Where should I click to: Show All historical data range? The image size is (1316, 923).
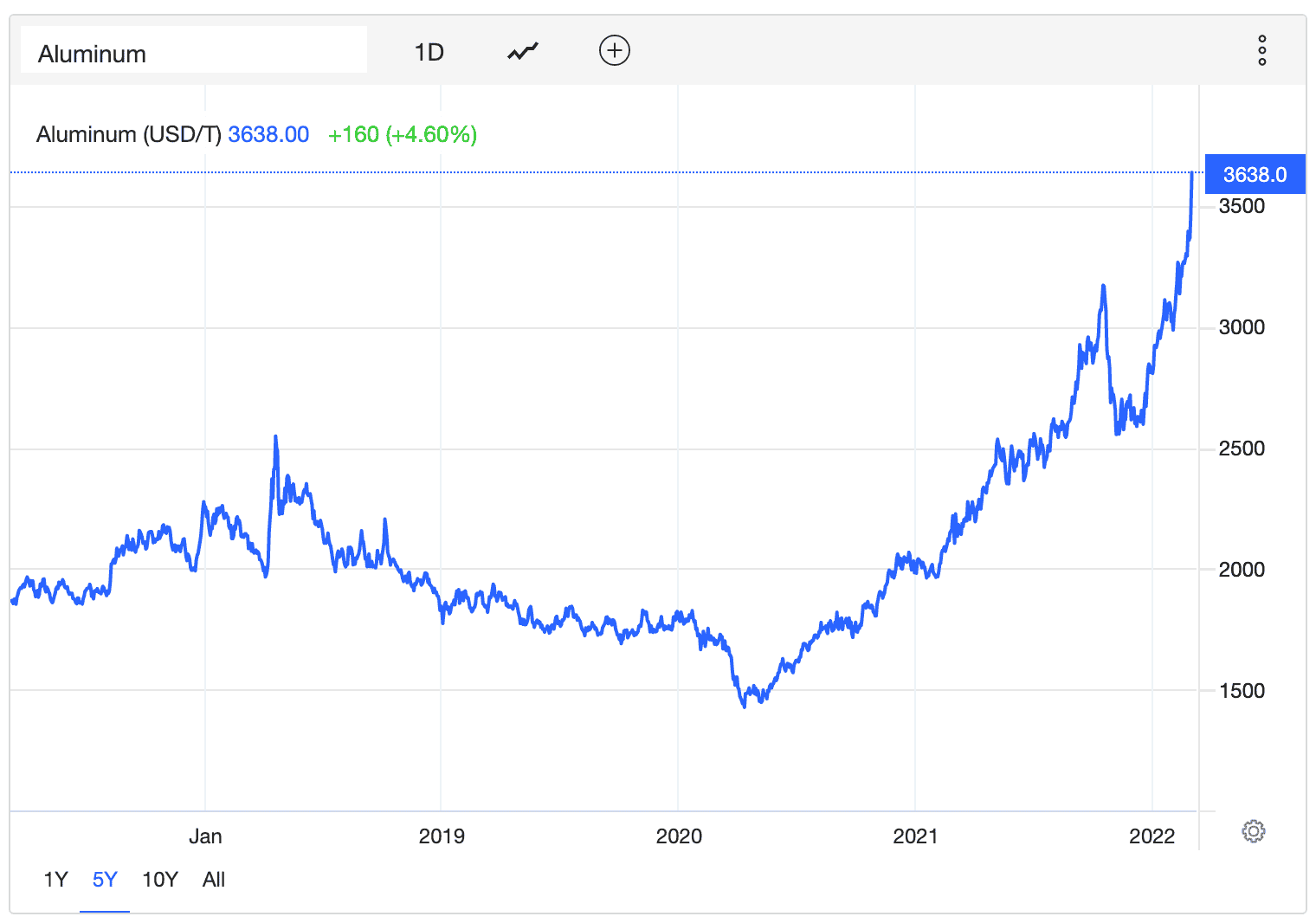click(x=214, y=880)
